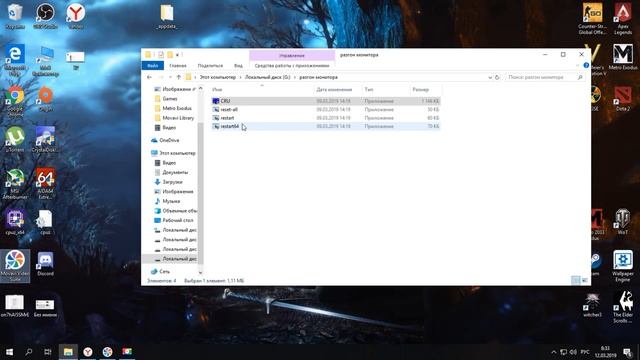The width and height of the screenshot is (640, 360).
Task: Click the sidebar scroll up arrow
Action: click(x=200, y=89)
